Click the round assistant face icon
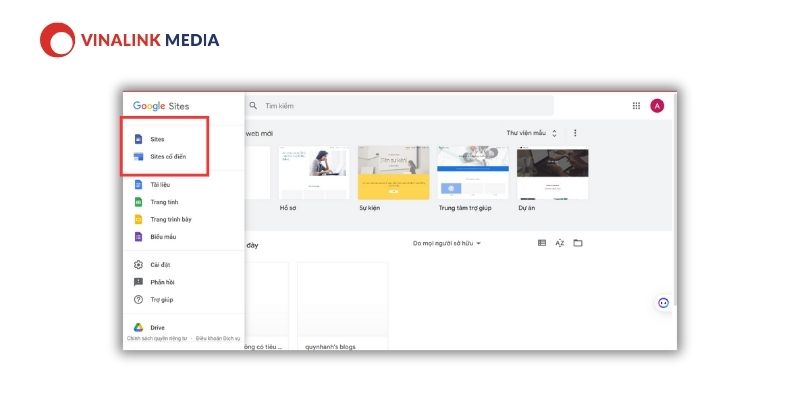The width and height of the screenshot is (800, 400). coord(663,303)
